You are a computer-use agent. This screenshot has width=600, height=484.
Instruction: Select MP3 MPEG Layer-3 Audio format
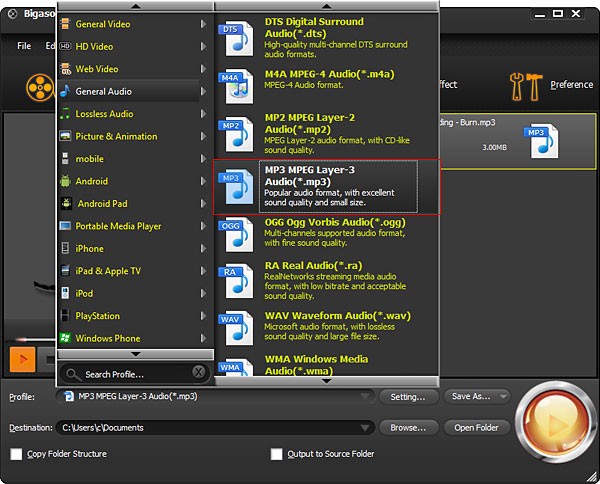[327, 187]
